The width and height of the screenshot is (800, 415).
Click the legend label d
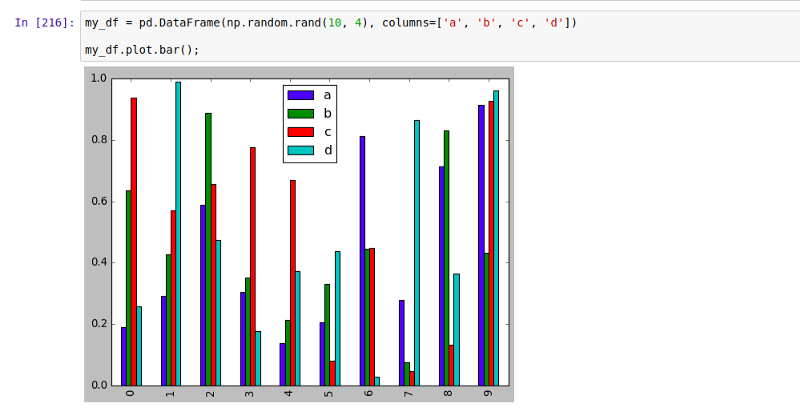pos(328,150)
